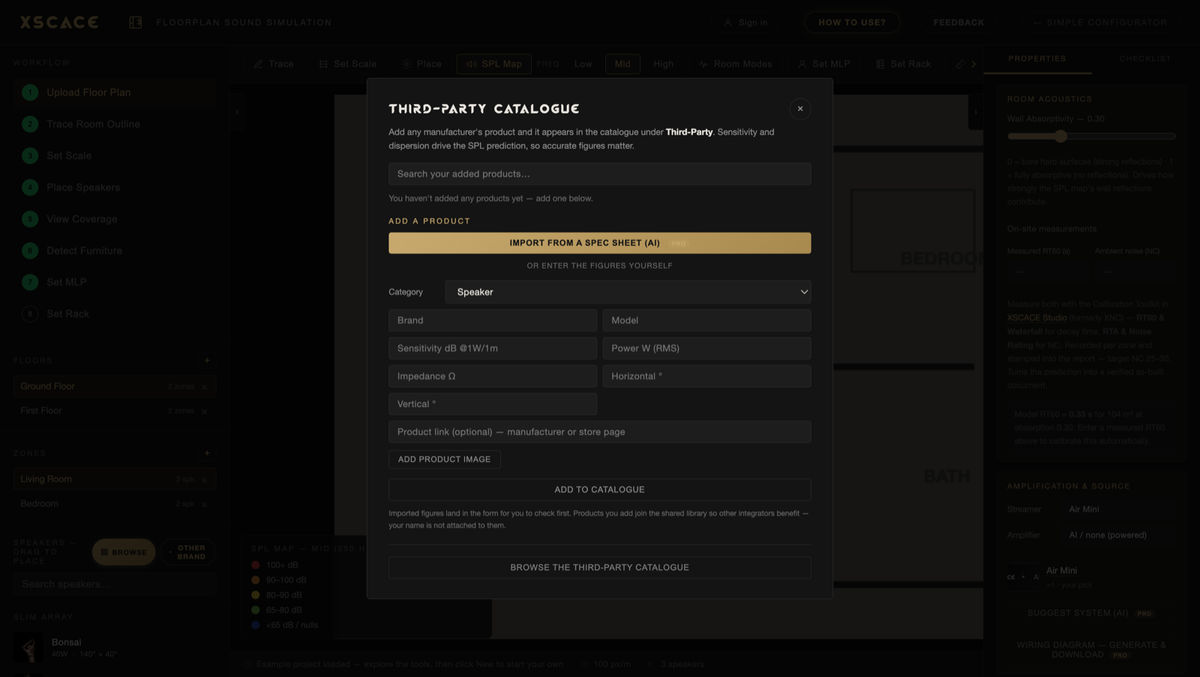
Task: Add a new floor with plus icon
Action: click(207, 360)
